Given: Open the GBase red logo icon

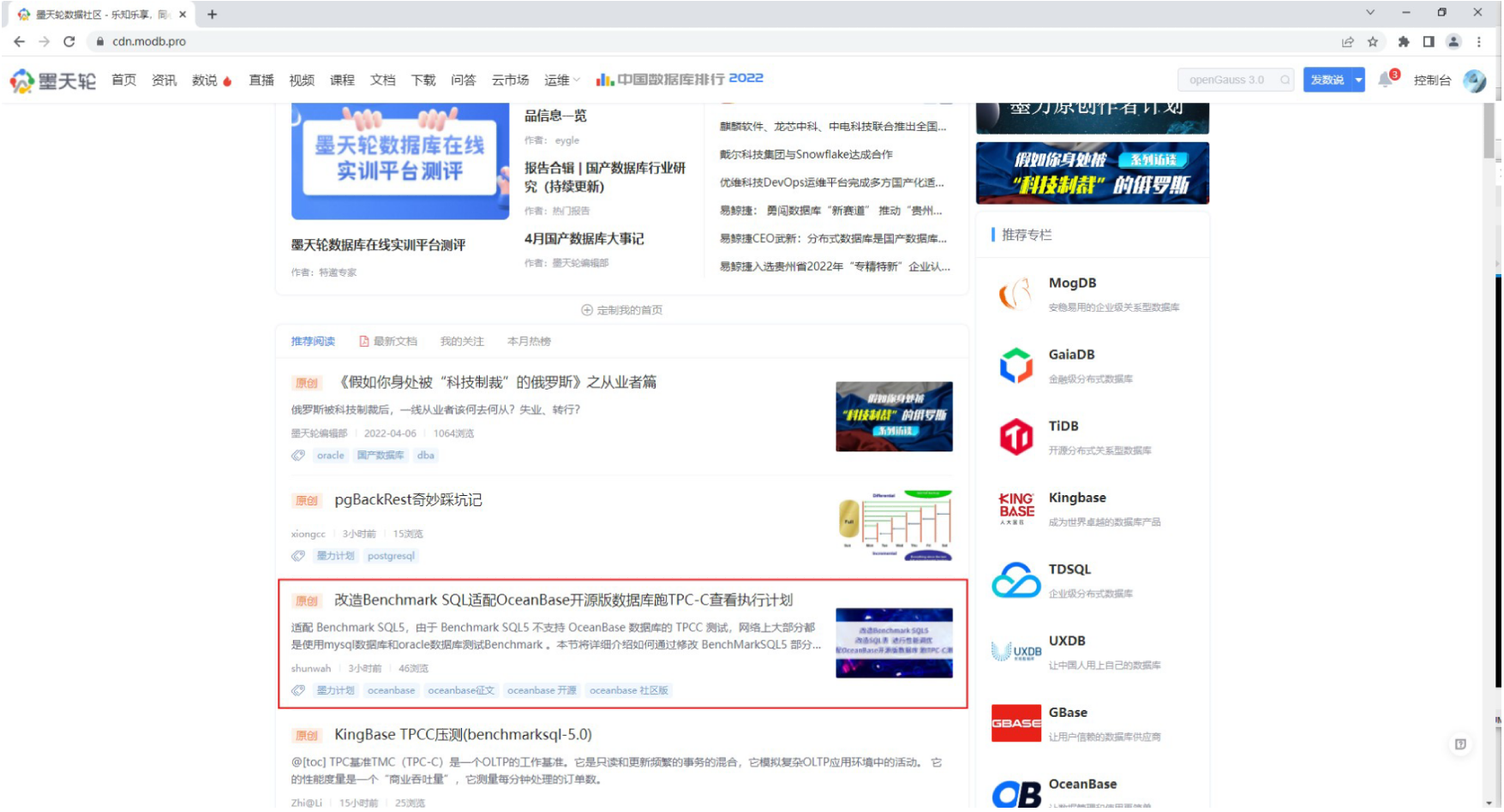Looking at the screenshot, I should [x=1016, y=723].
